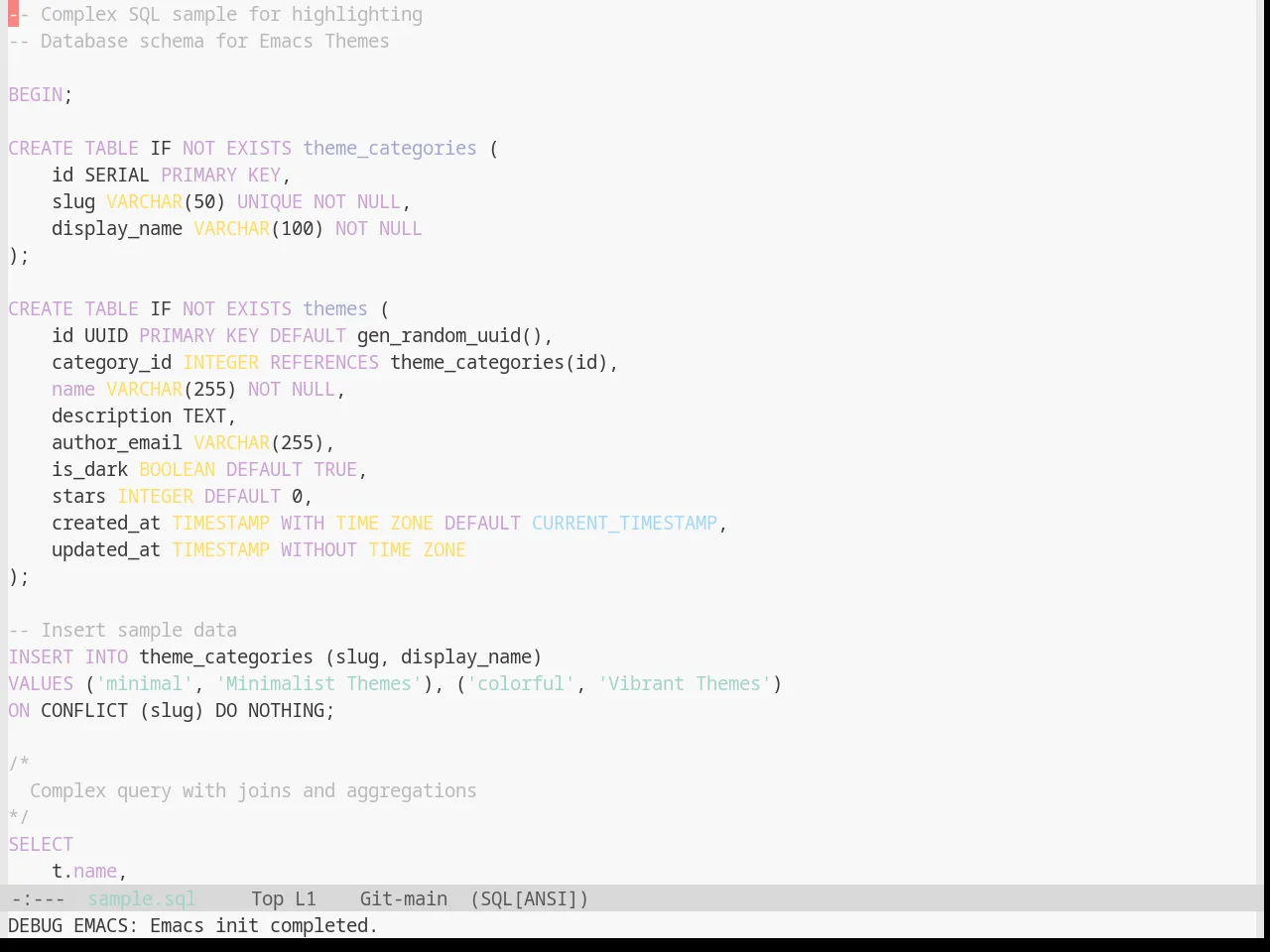Click NOTHING keyword
The height and width of the screenshot is (952, 1270).
coord(286,710)
